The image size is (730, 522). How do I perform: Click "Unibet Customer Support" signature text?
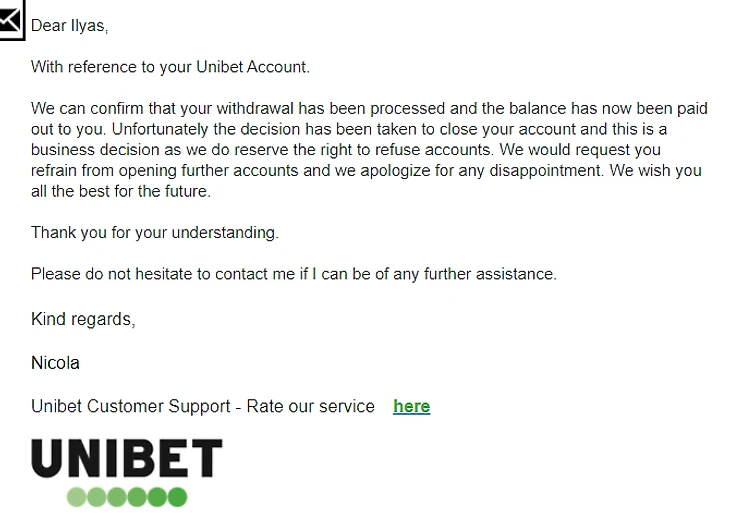point(131,407)
